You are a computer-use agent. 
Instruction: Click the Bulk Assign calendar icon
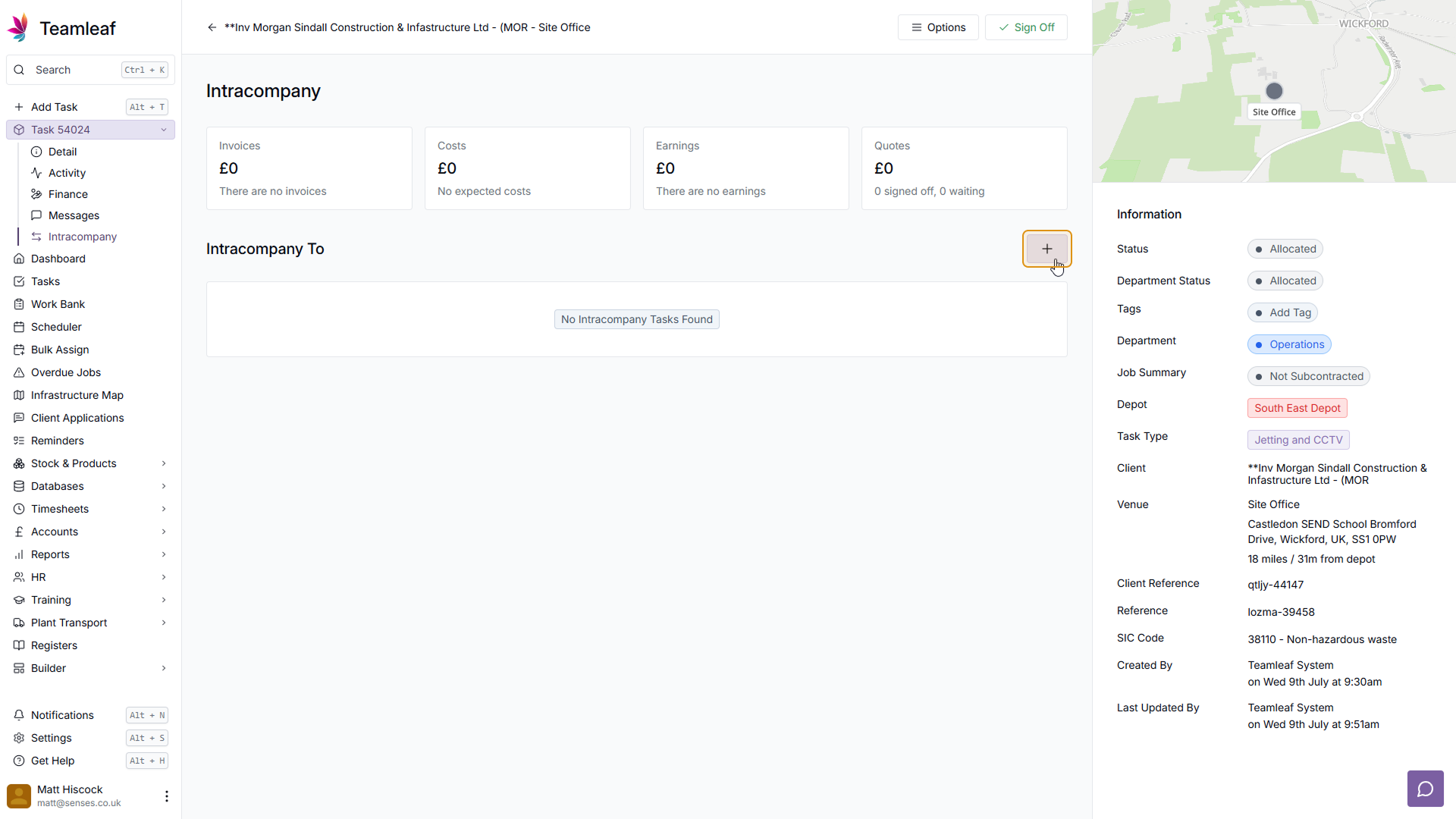19,350
